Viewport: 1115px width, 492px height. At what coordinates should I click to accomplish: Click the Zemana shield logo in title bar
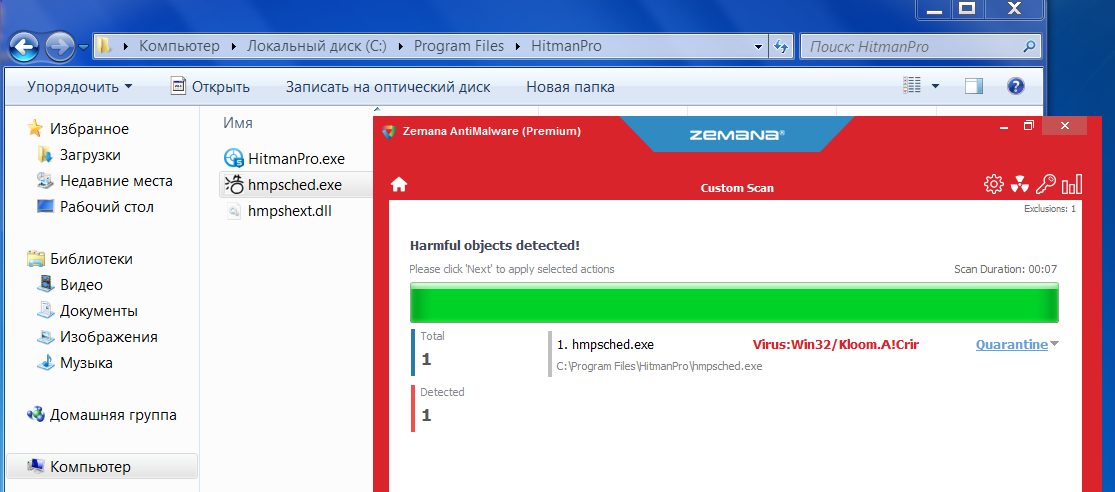[388, 131]
